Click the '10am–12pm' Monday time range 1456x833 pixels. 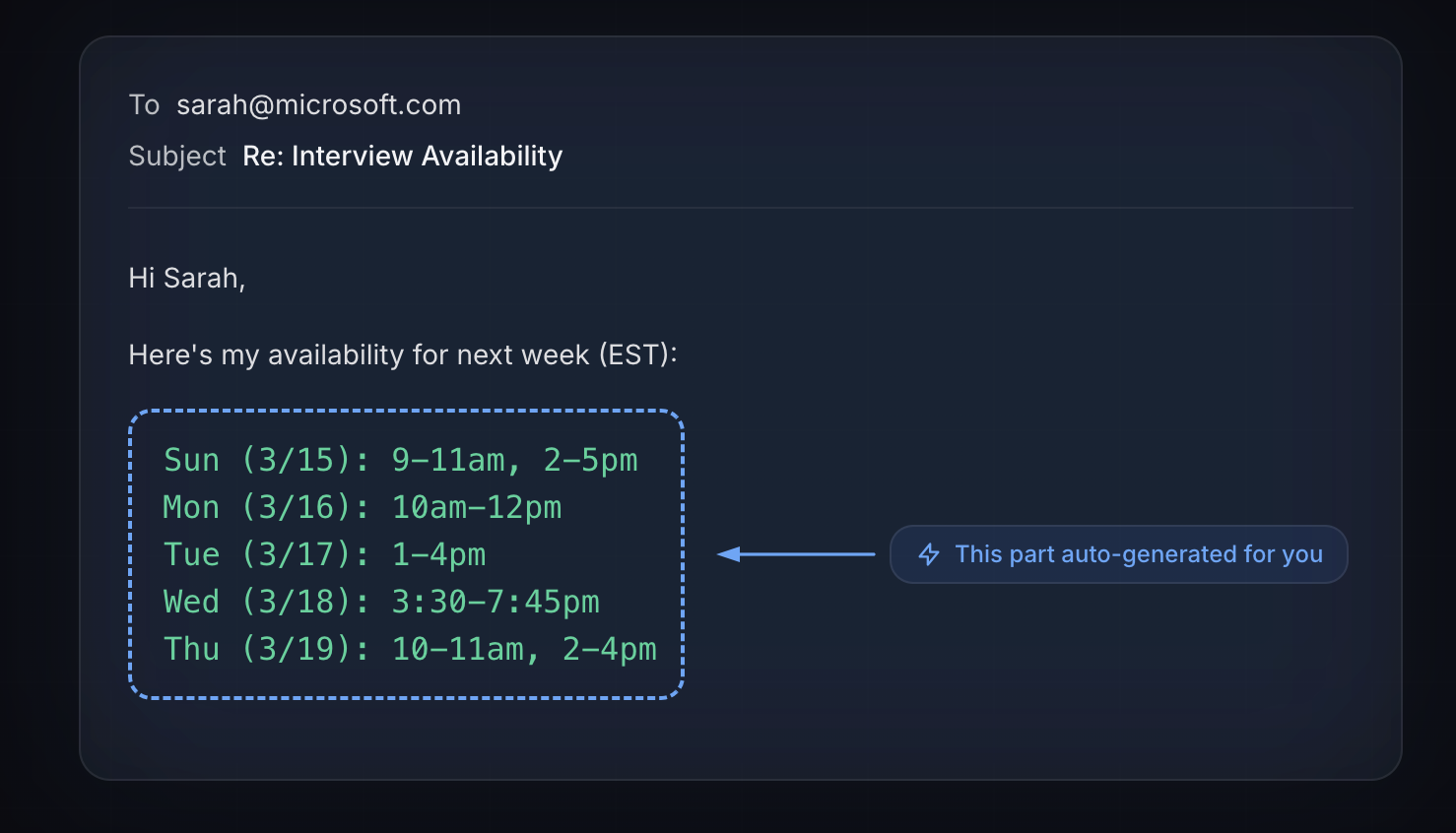point(476,506)
